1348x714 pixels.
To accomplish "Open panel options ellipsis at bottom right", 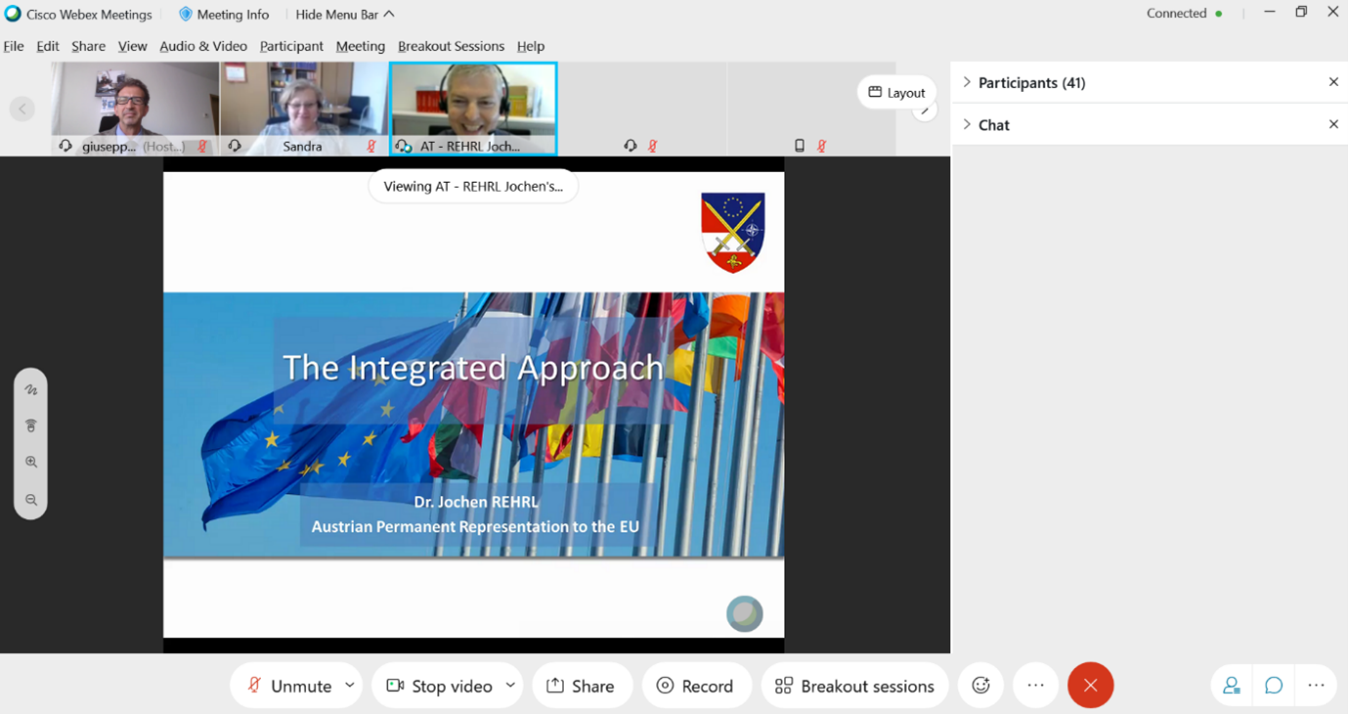I will (x=1316, y=686).
